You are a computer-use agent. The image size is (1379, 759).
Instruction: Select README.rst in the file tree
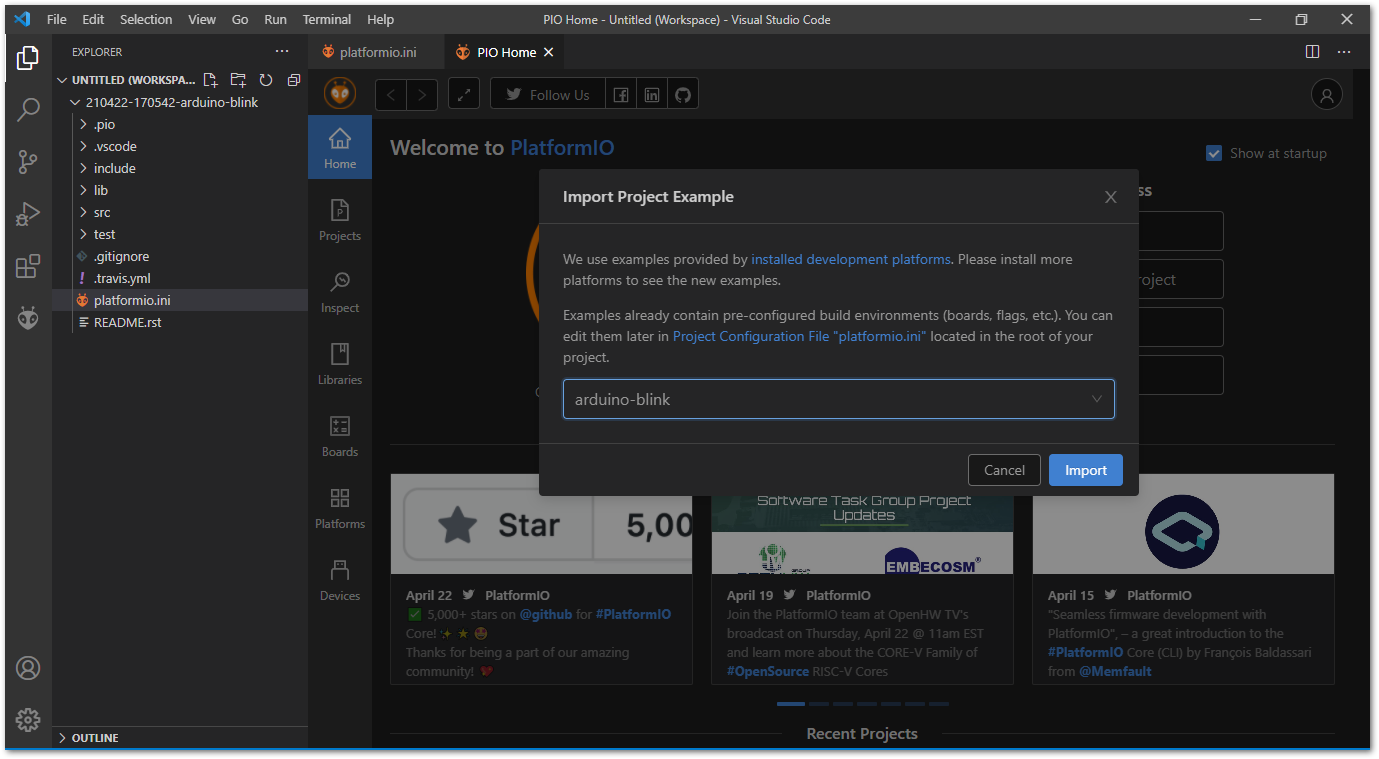(x=128, y=322)
